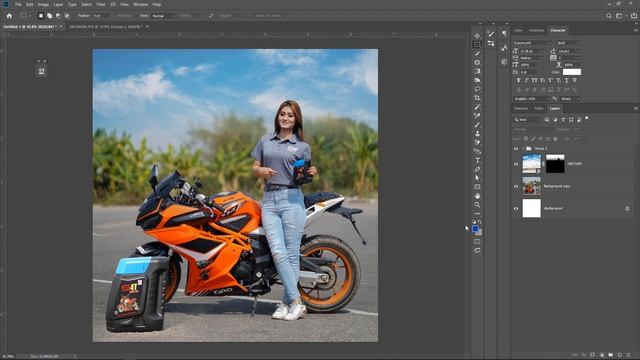Image resolution: width=640 pixels, height=360 pixels.
Task: Toggle Faux Italic in Character panel
Action: (x=527, y=80)
